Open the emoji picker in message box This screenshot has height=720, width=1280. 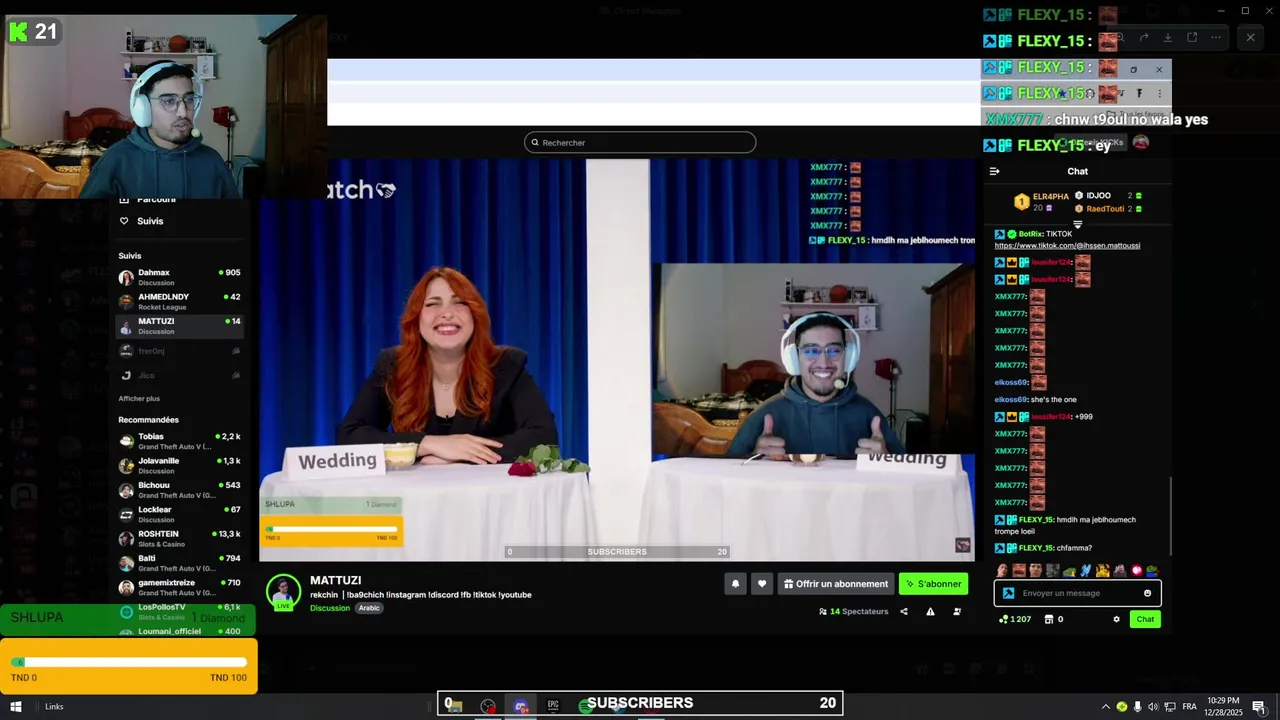click(1147, 593)
